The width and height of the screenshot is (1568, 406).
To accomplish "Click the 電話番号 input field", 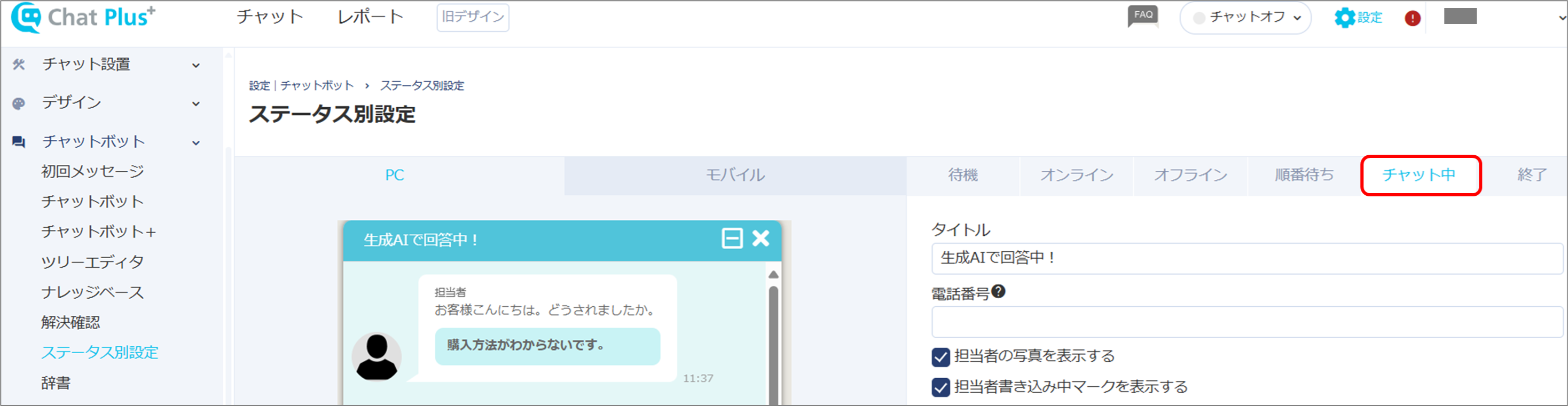I will 1247,322.
